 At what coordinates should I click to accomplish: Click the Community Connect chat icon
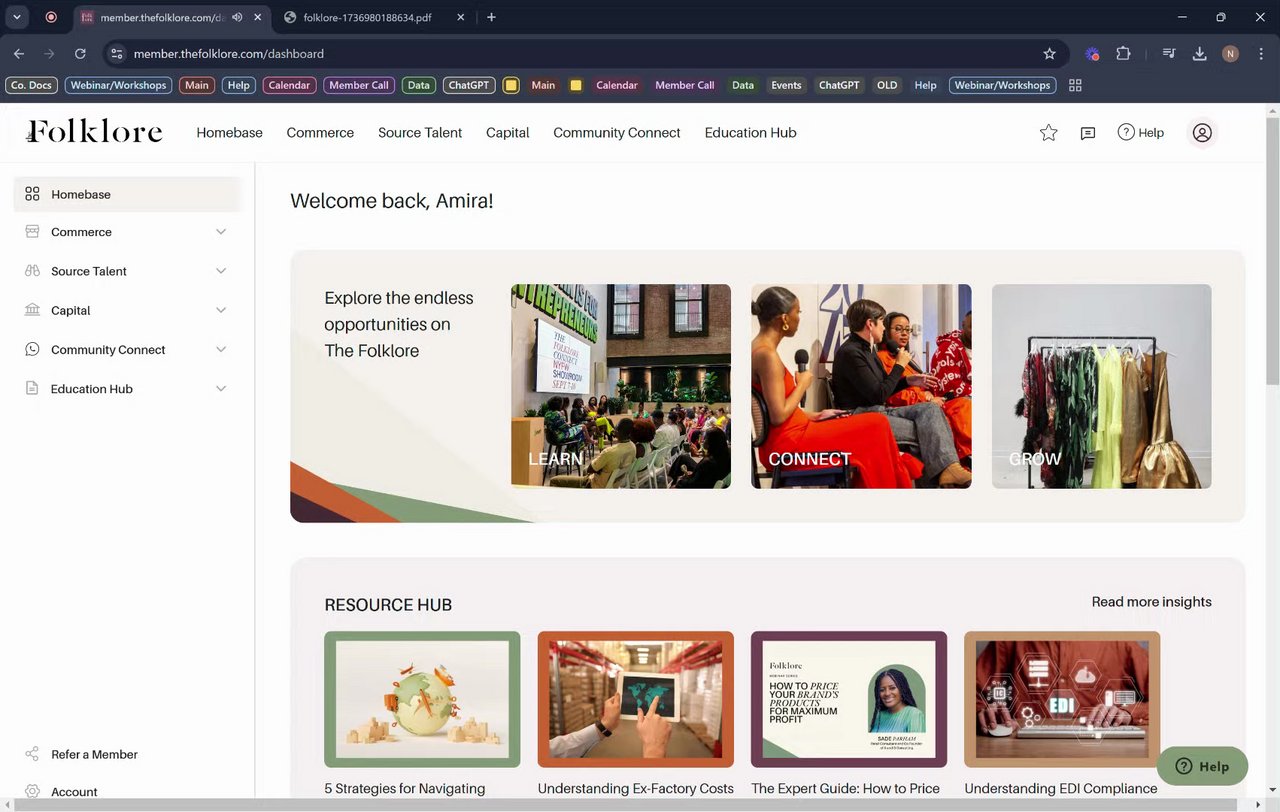pos(32,349)
